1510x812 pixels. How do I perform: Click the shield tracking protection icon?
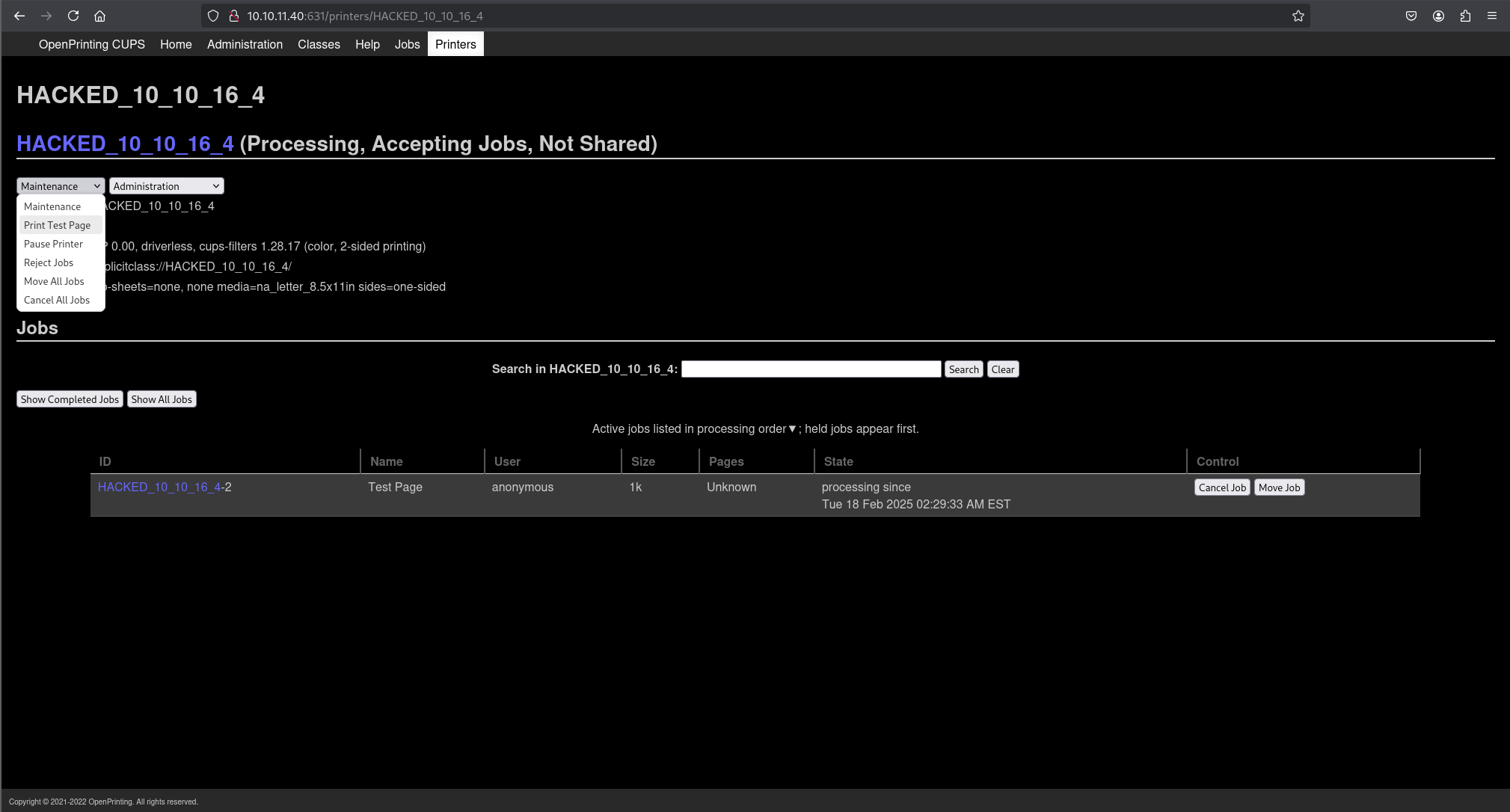(213, 16)
